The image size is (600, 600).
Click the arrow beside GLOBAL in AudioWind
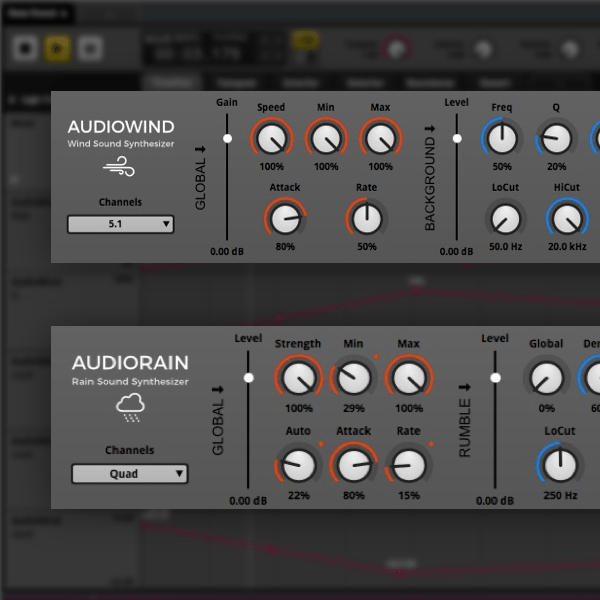(201, 149)
